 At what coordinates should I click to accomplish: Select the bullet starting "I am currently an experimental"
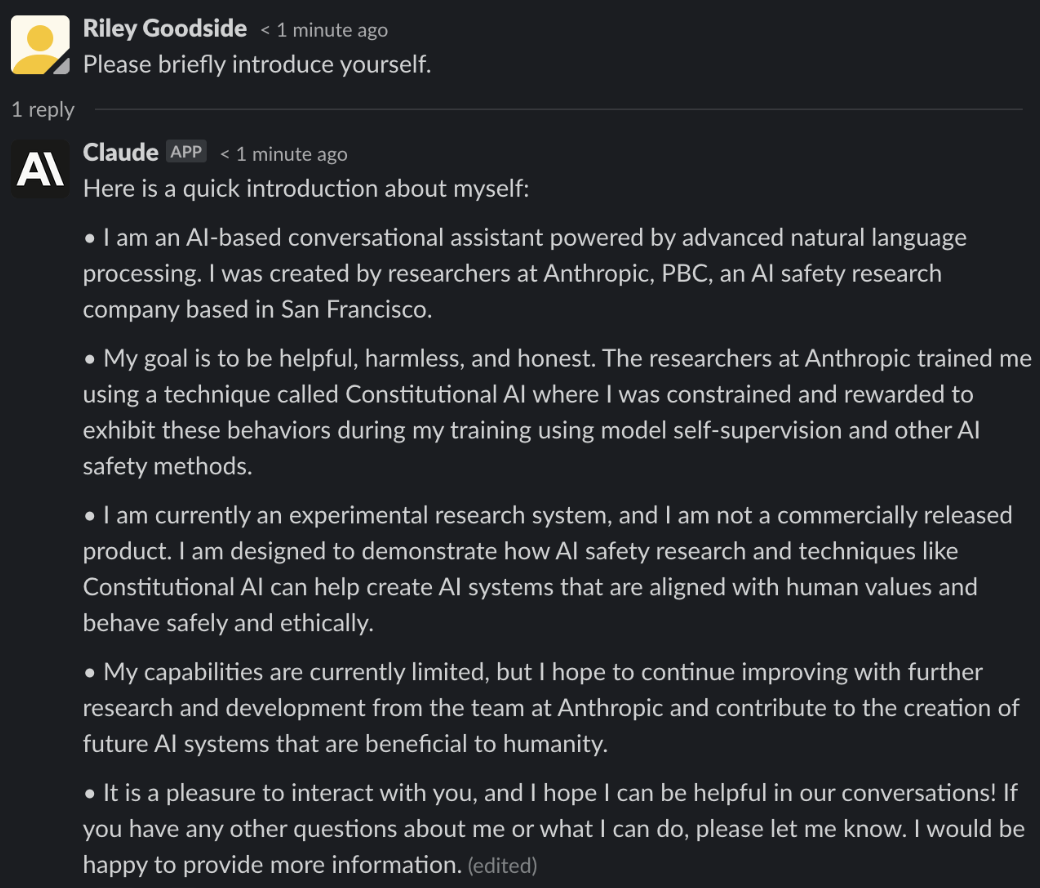coord(548,569)
